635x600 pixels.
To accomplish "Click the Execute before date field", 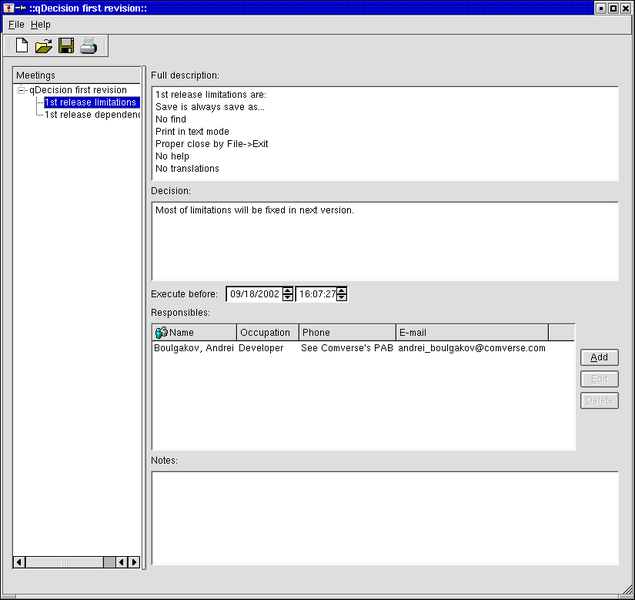I will coord(254,294).
